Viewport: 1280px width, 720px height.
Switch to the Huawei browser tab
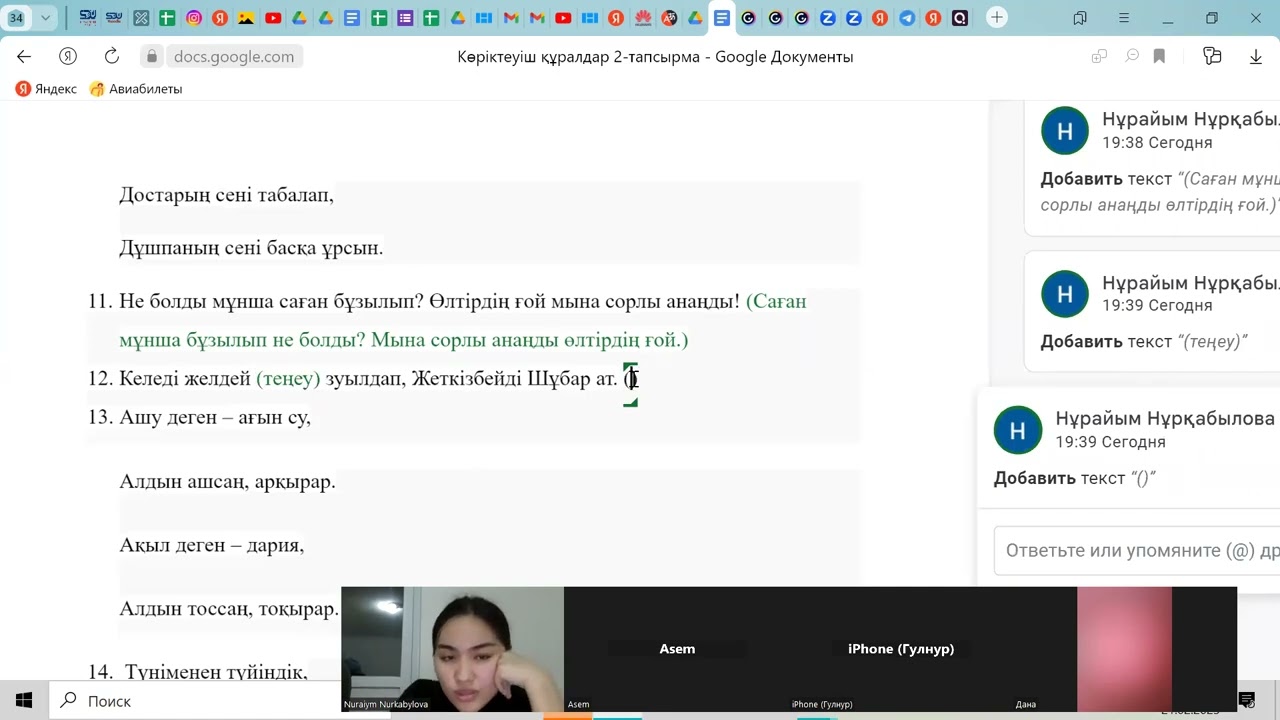tap(643, 18)
